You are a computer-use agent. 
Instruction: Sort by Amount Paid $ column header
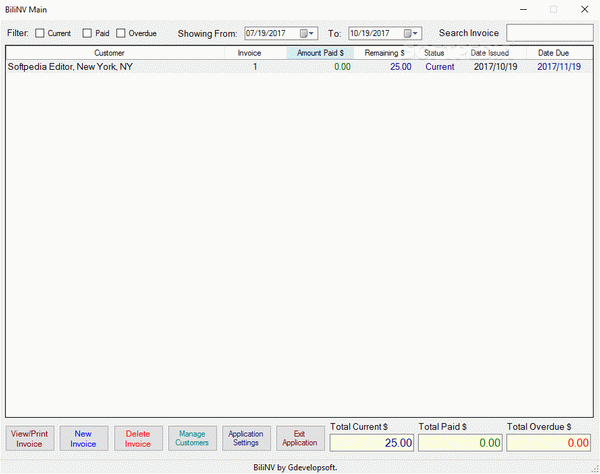pos(320,52)
